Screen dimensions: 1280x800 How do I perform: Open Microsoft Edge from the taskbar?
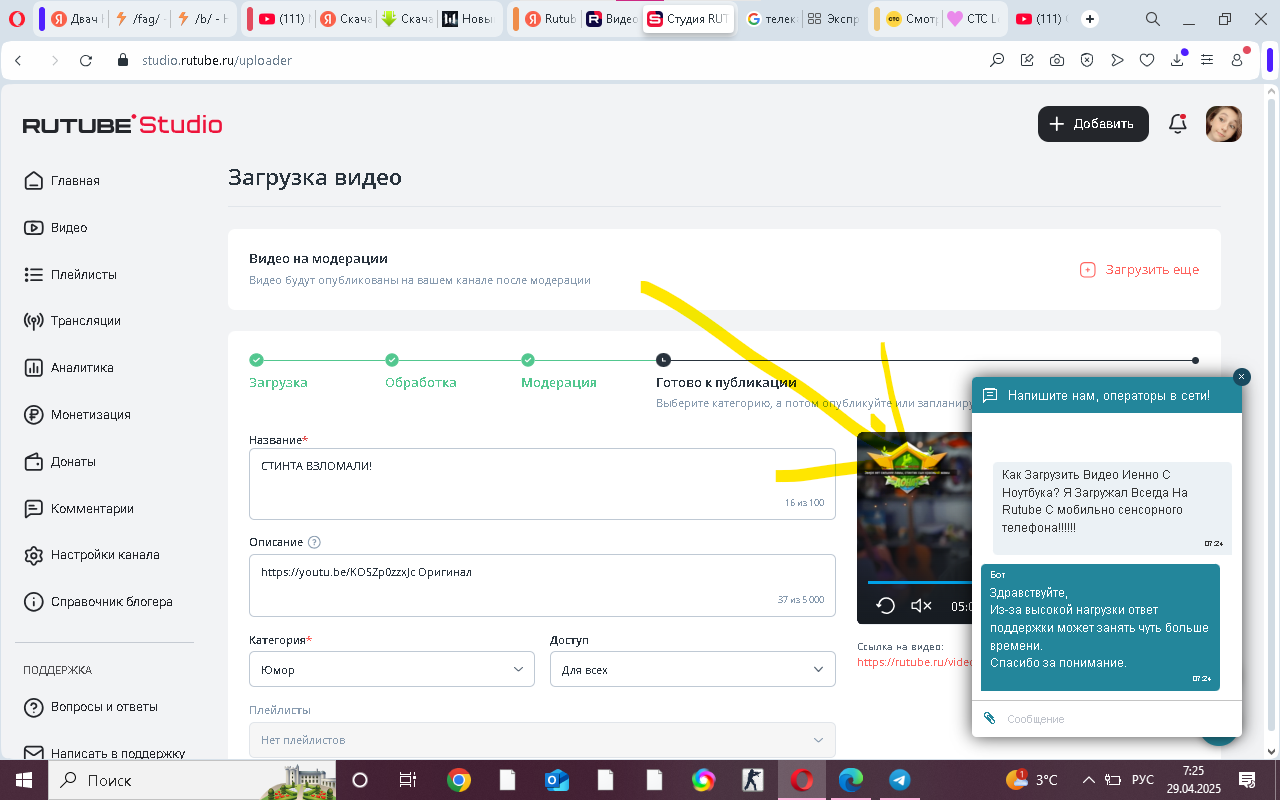pos(851,780)
